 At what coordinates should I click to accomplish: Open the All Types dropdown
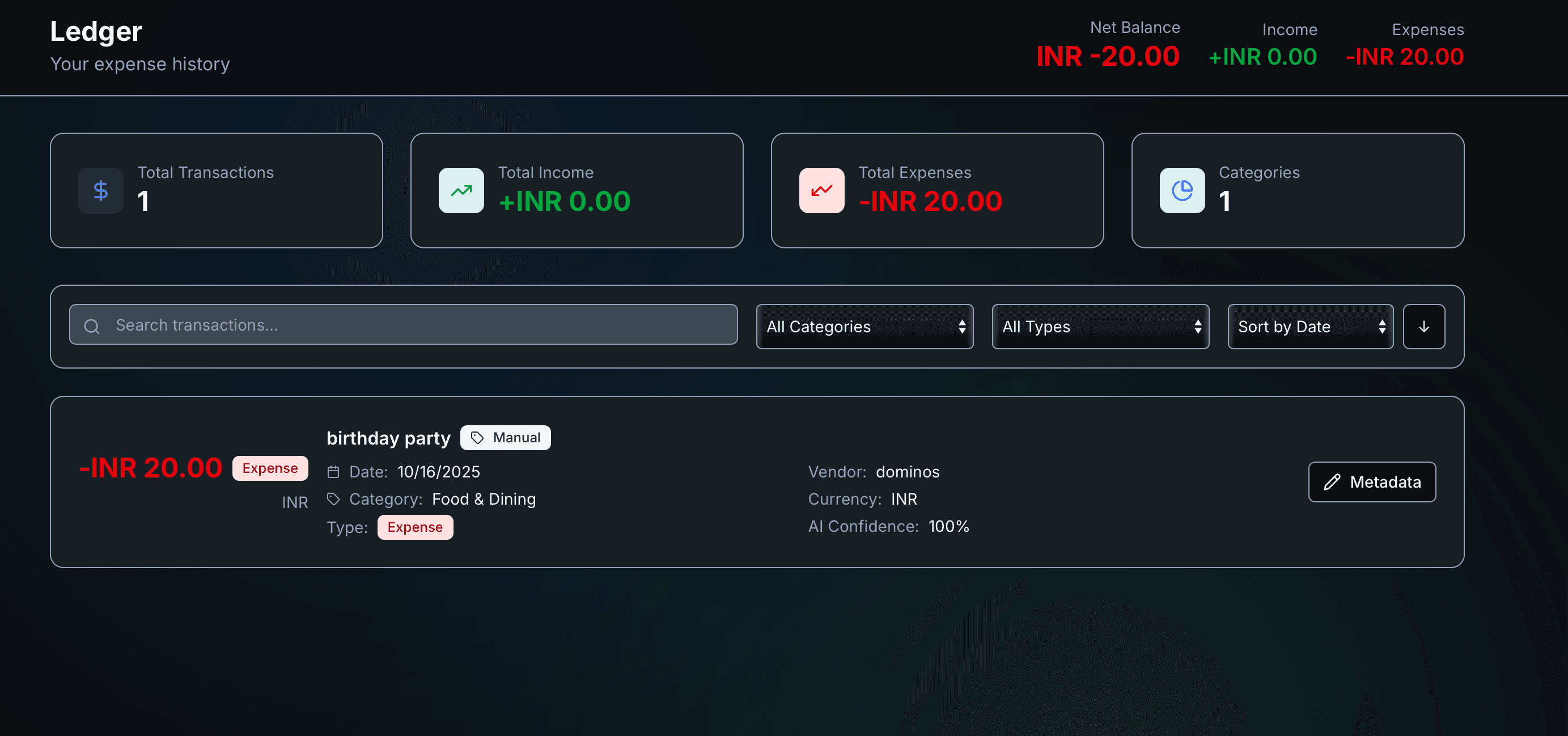[1099, 327]
